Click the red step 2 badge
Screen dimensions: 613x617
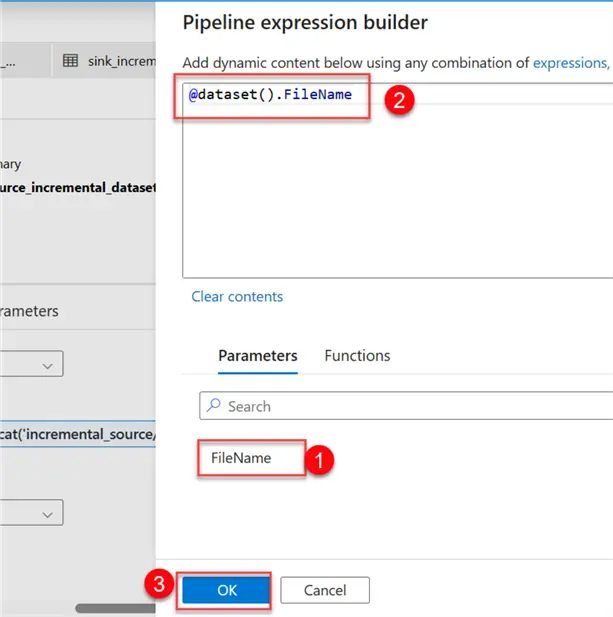click(400, 102)
